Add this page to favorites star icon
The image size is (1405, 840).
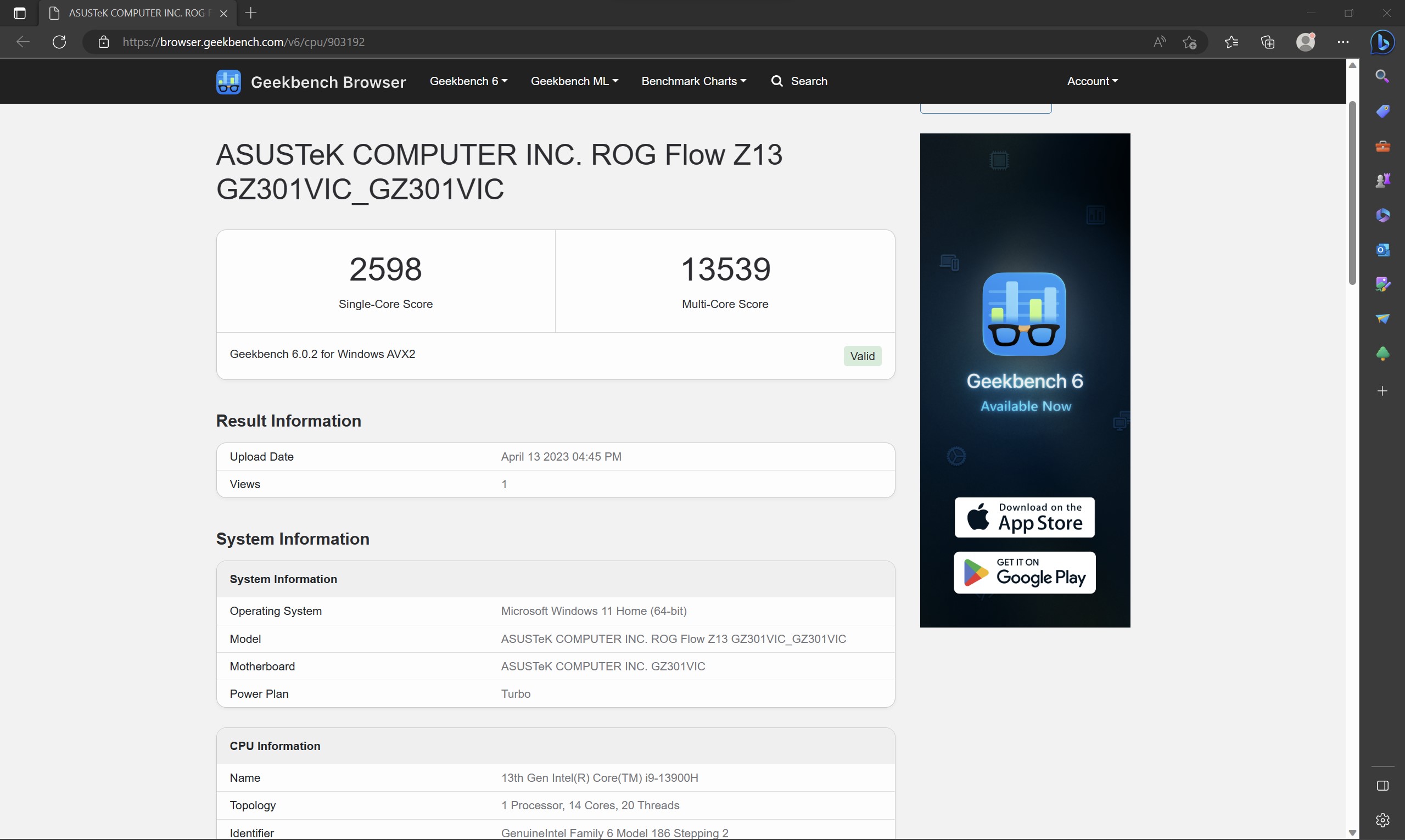point(1189,42)
